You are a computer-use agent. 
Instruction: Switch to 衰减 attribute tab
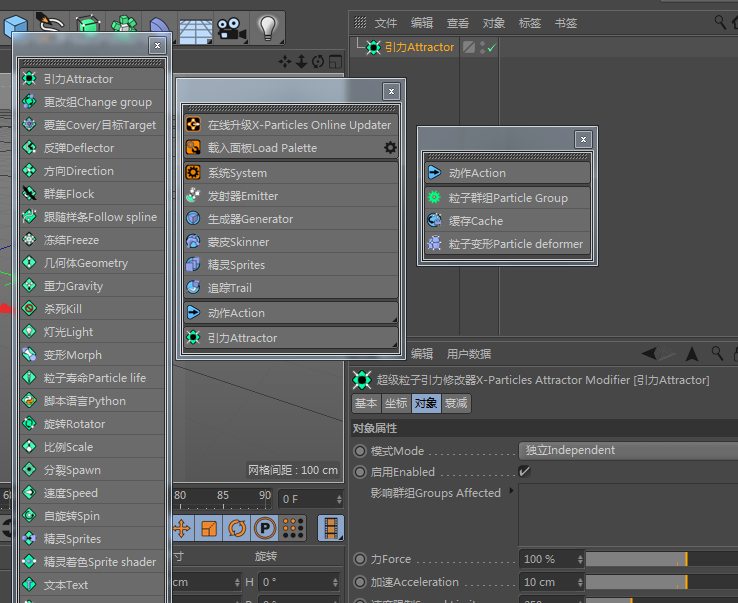pos(456,403)
